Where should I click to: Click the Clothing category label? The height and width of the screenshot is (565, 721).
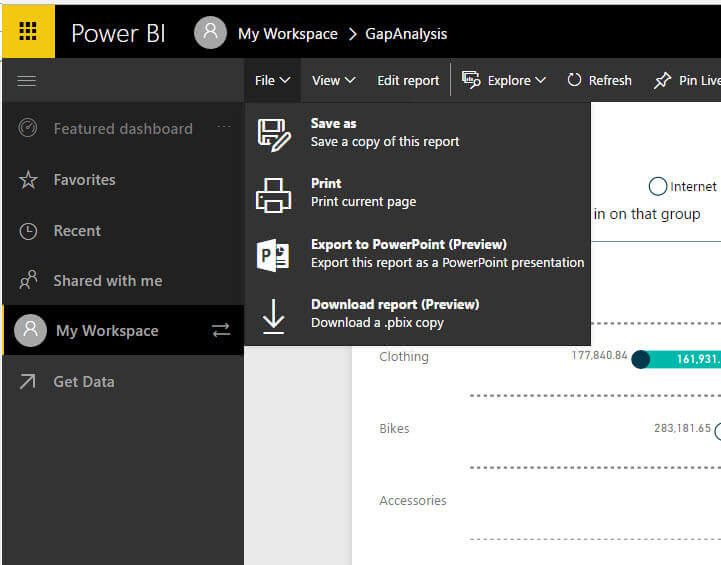[404, 357]
